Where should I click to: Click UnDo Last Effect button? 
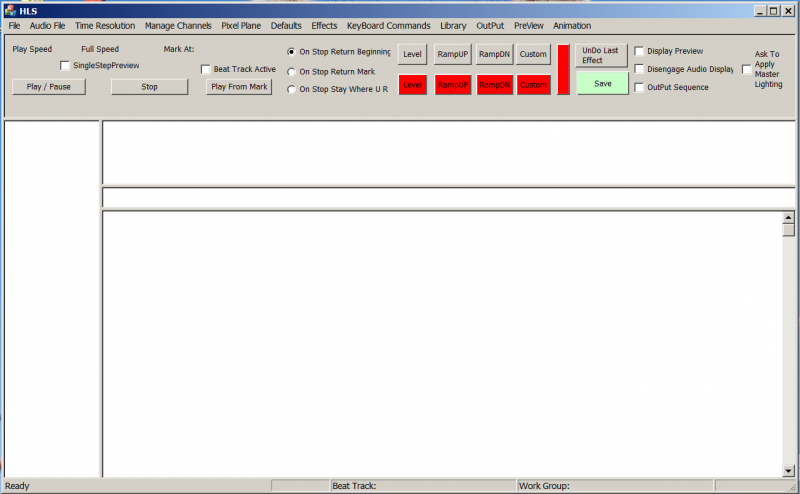click(x=601, y=55)
